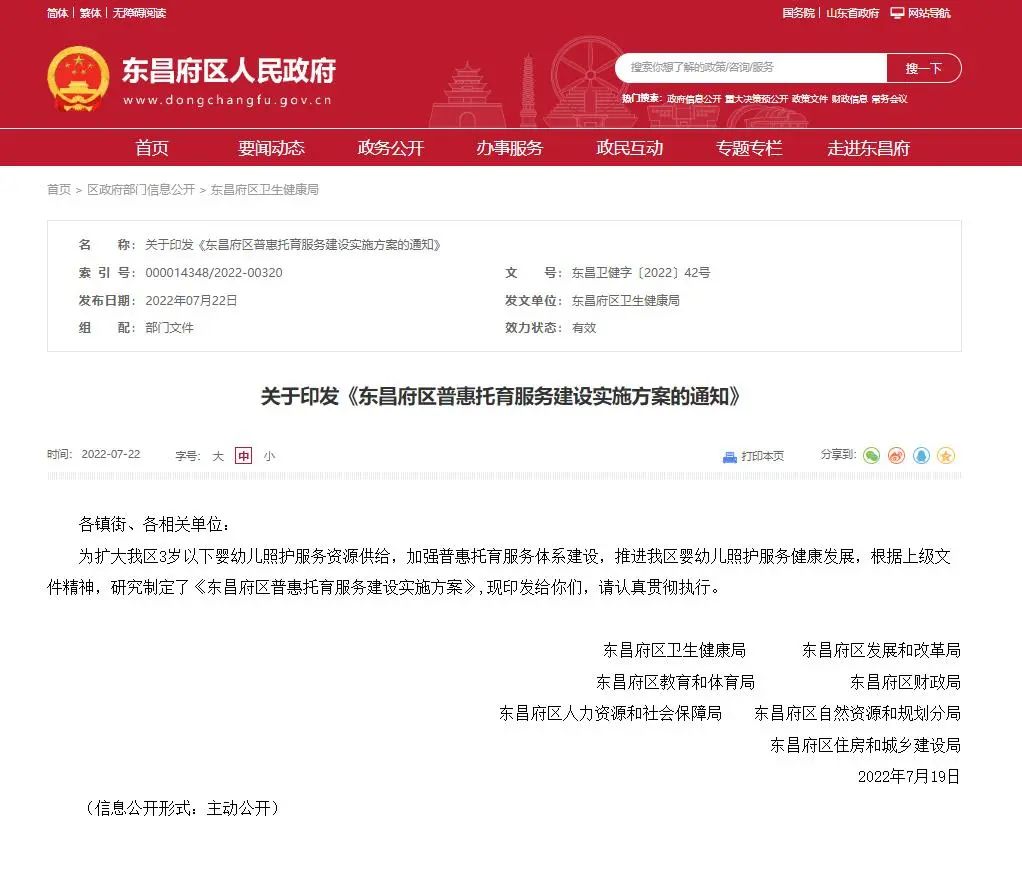
Task: Click signatory 东昌府区自然资源和规划分局
Action: tap(857, 713)
